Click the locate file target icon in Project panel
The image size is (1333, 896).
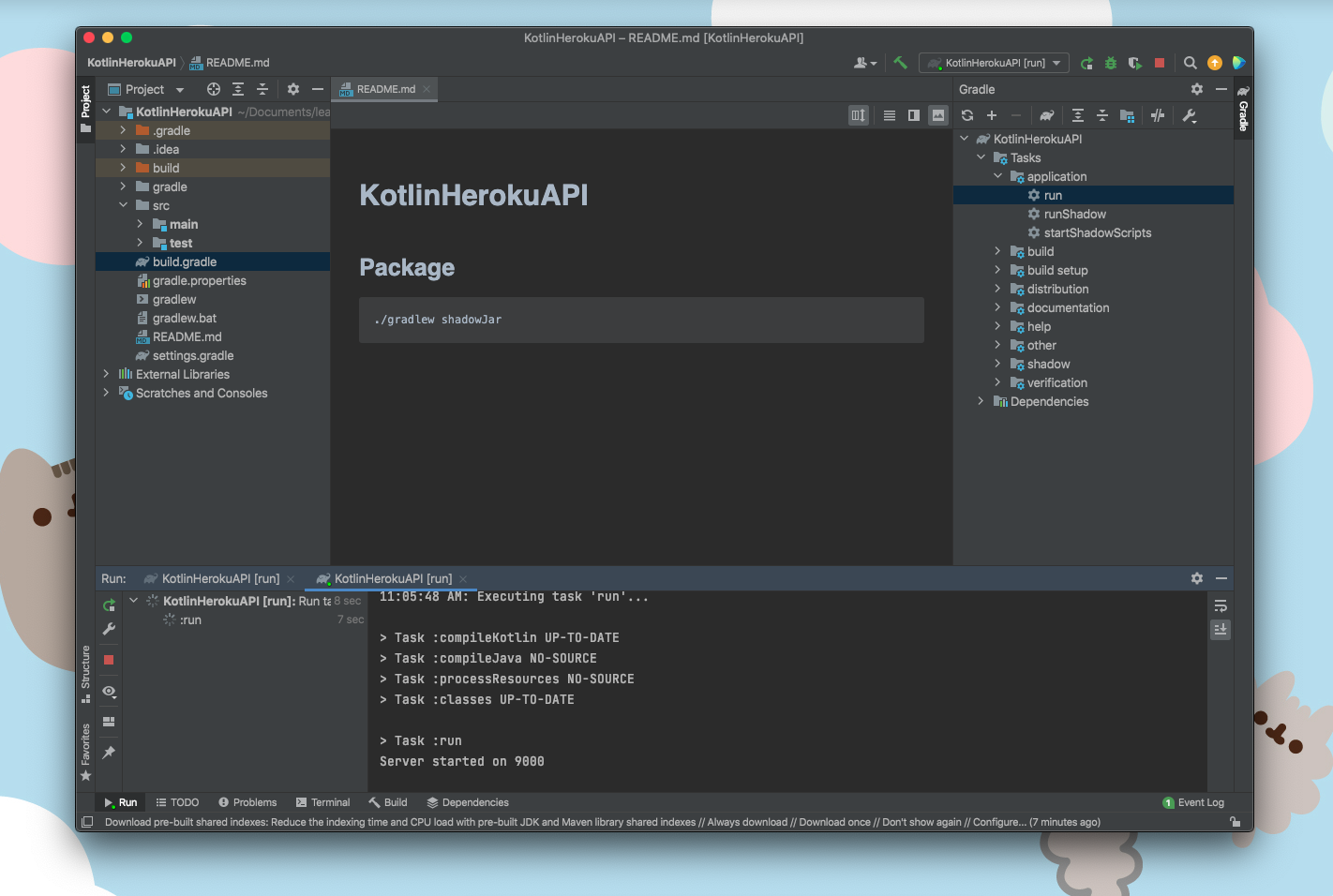pyautogui.click(x=214, y=89)
